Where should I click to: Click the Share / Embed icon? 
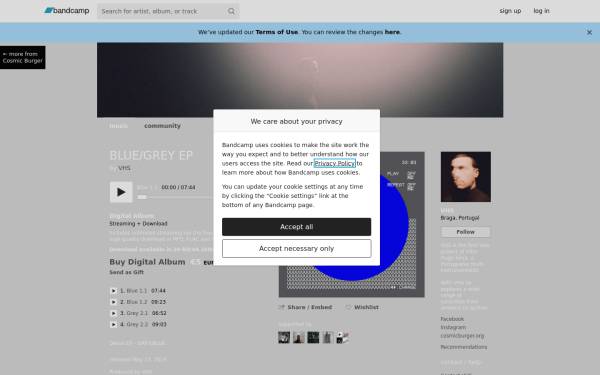click(x=282, y=307)
